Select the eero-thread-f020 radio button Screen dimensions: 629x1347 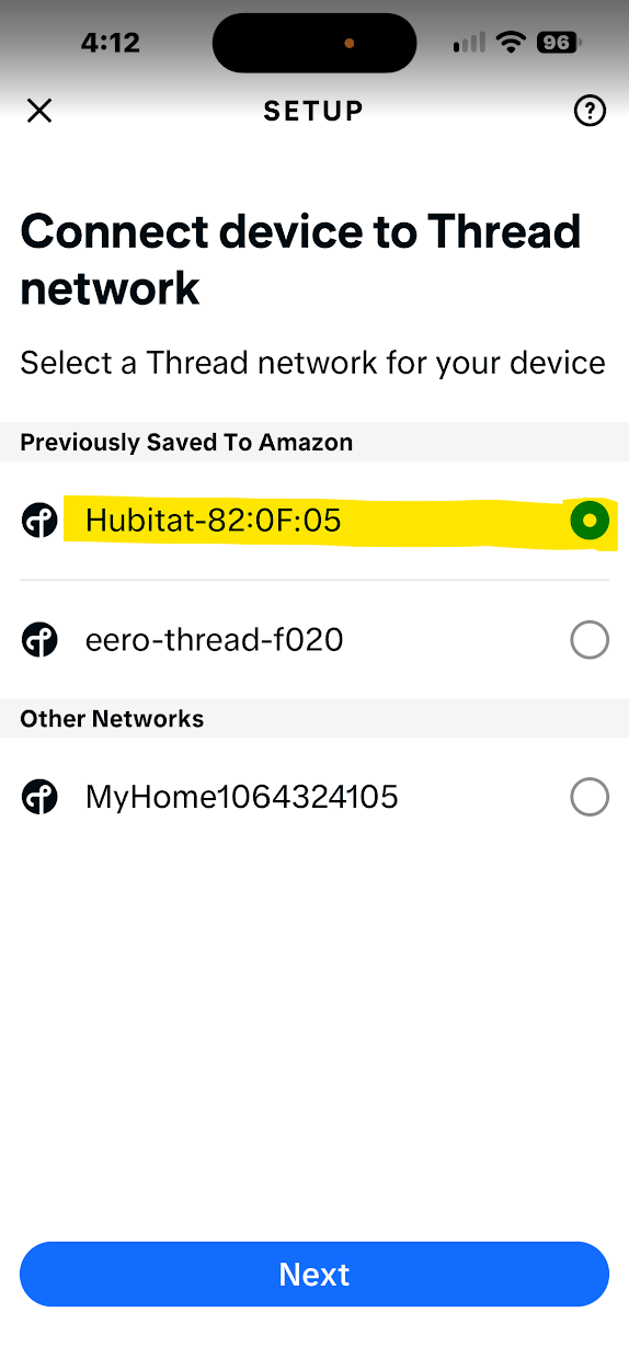pyautogui.click(x=589, y=640)
